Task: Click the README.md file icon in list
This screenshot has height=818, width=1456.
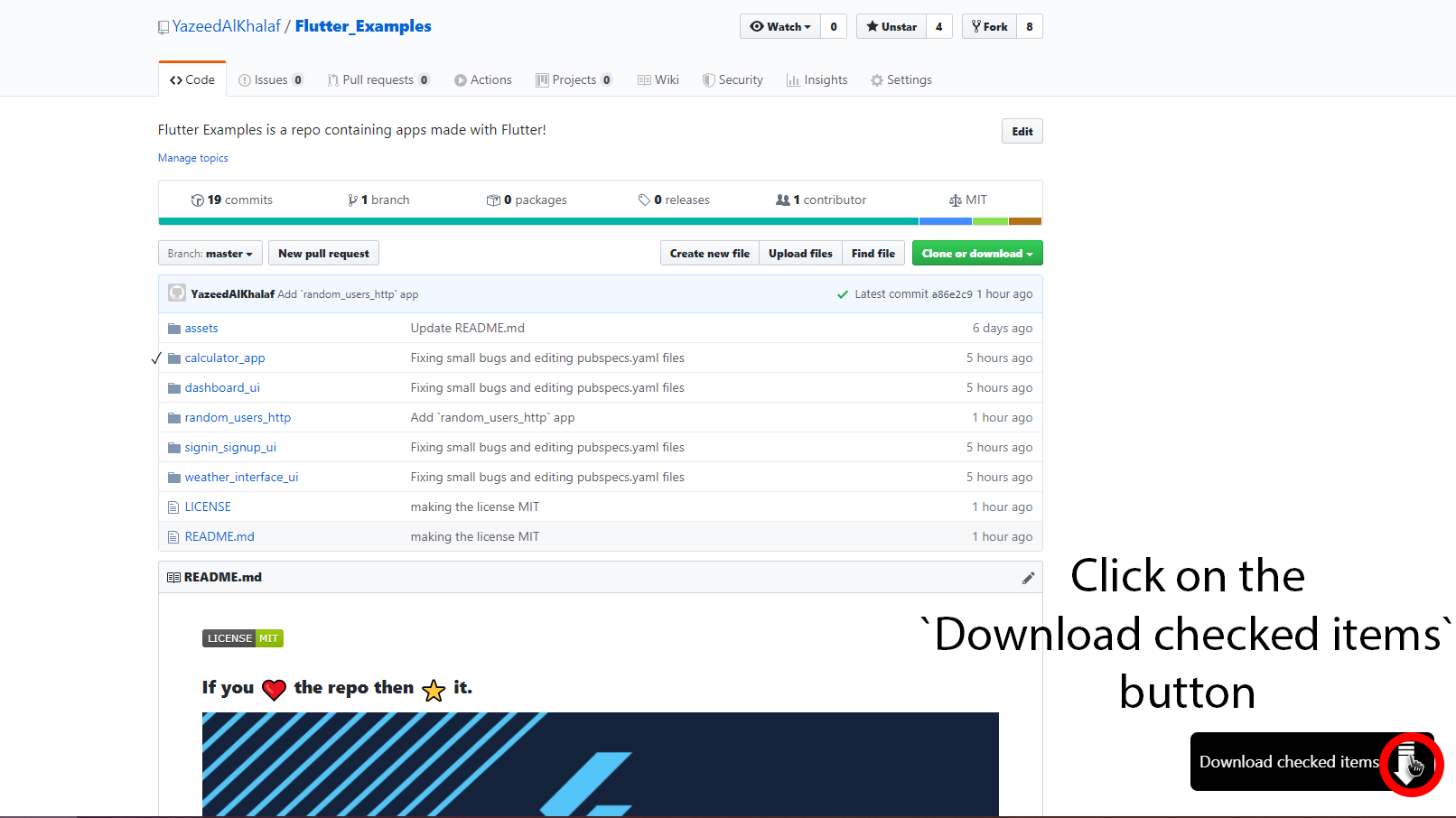Action: 173,537
